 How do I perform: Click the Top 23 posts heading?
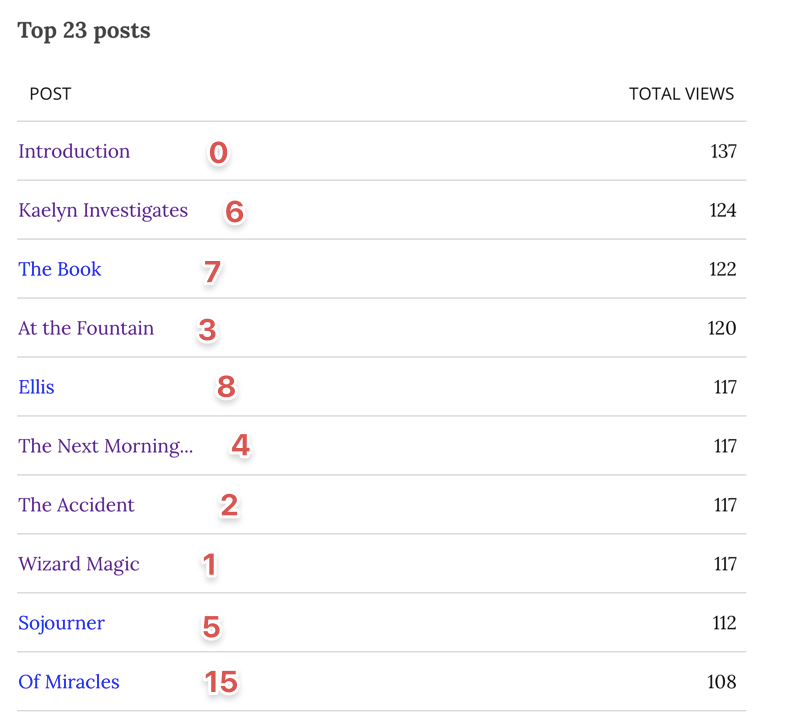(x=84, y=31)
